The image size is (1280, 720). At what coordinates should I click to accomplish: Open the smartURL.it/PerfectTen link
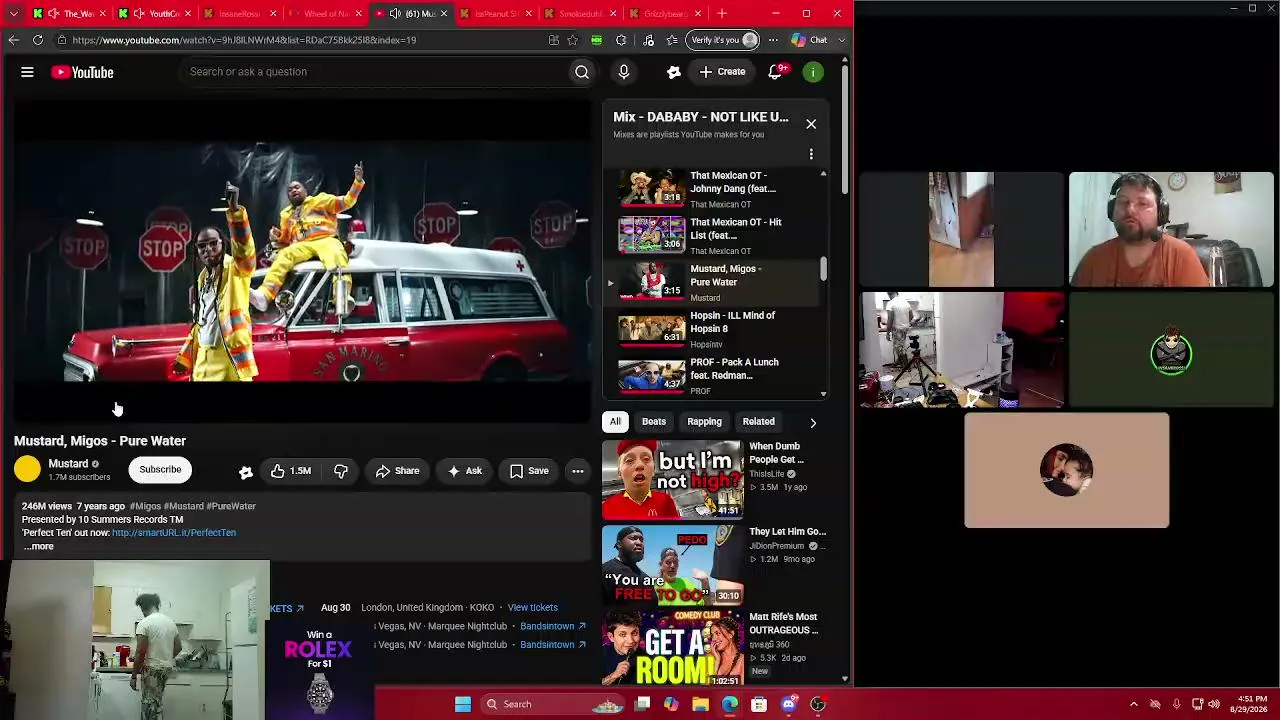[x=174, y=533]
